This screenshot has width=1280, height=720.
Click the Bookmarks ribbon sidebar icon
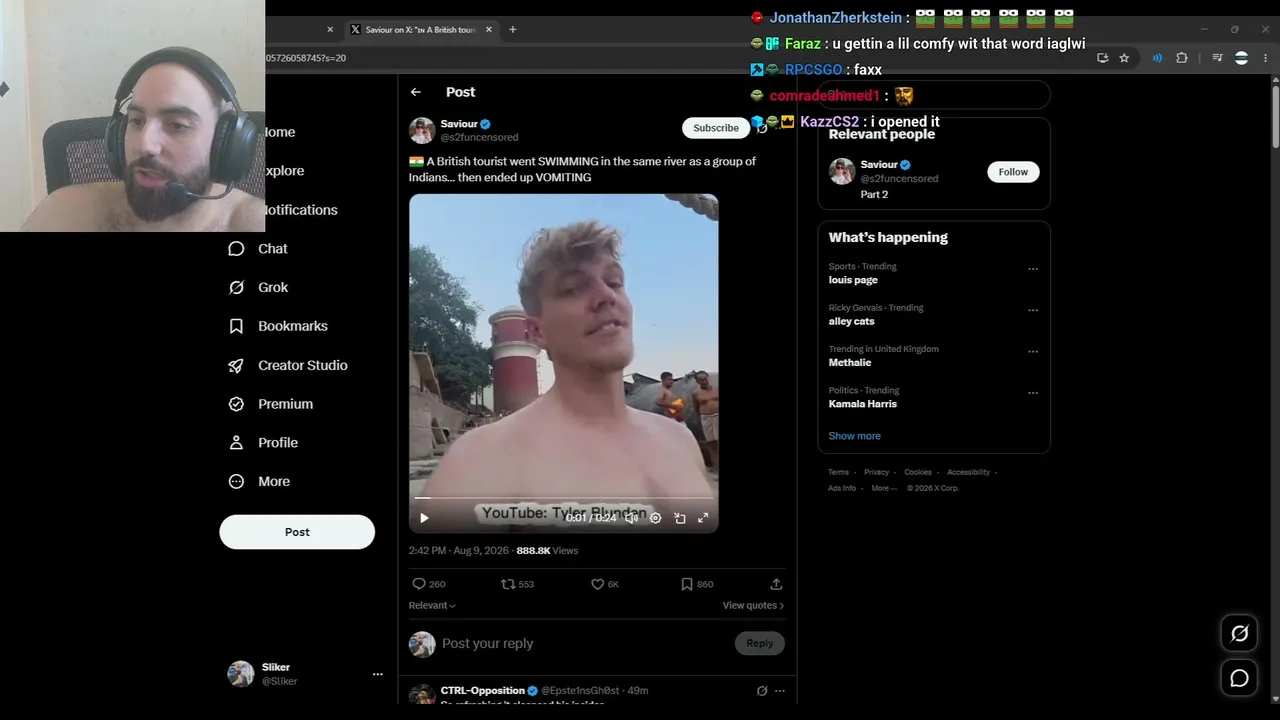236,326
